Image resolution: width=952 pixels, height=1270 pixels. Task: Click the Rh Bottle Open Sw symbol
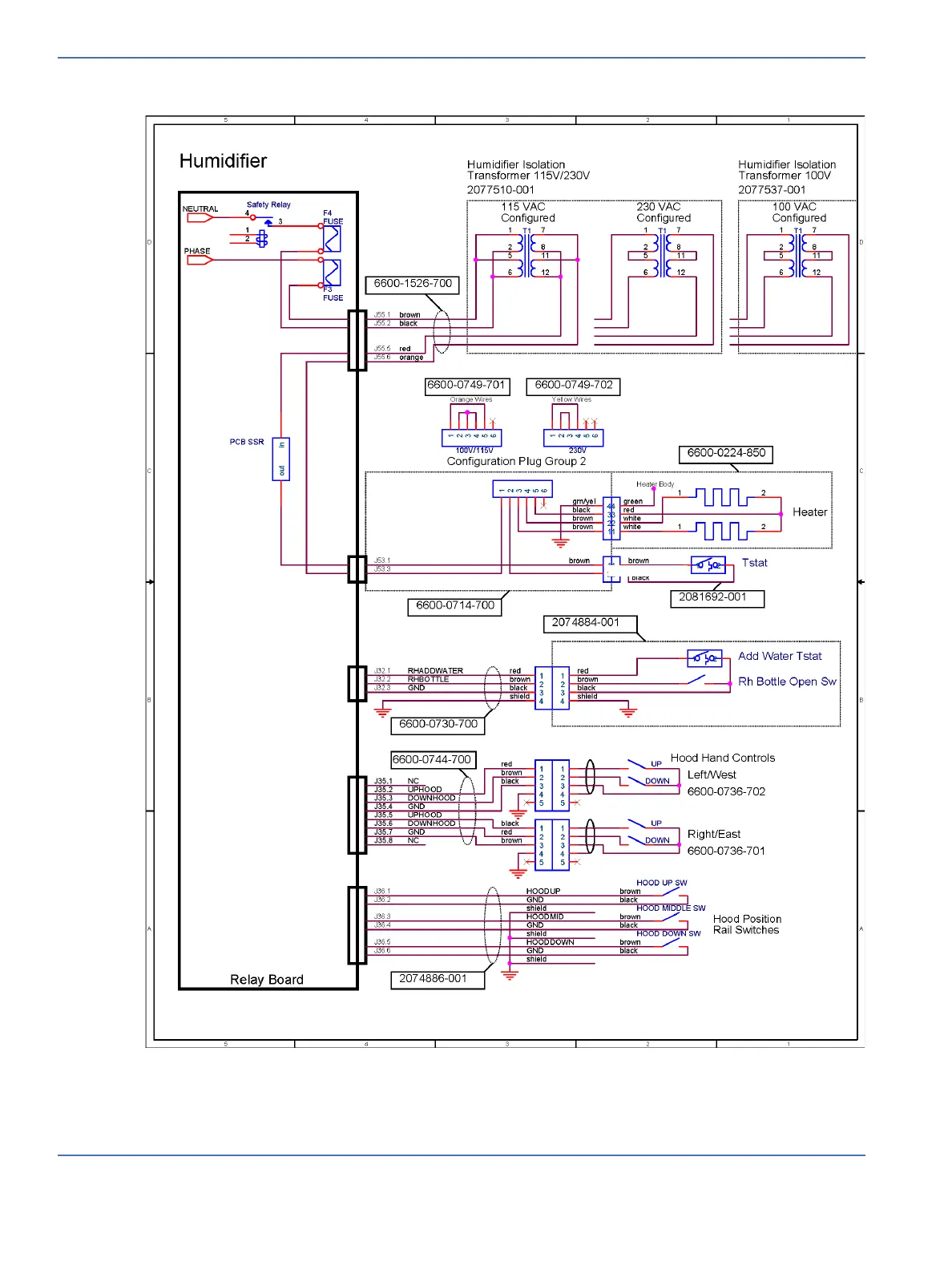[x=696, y=681]
